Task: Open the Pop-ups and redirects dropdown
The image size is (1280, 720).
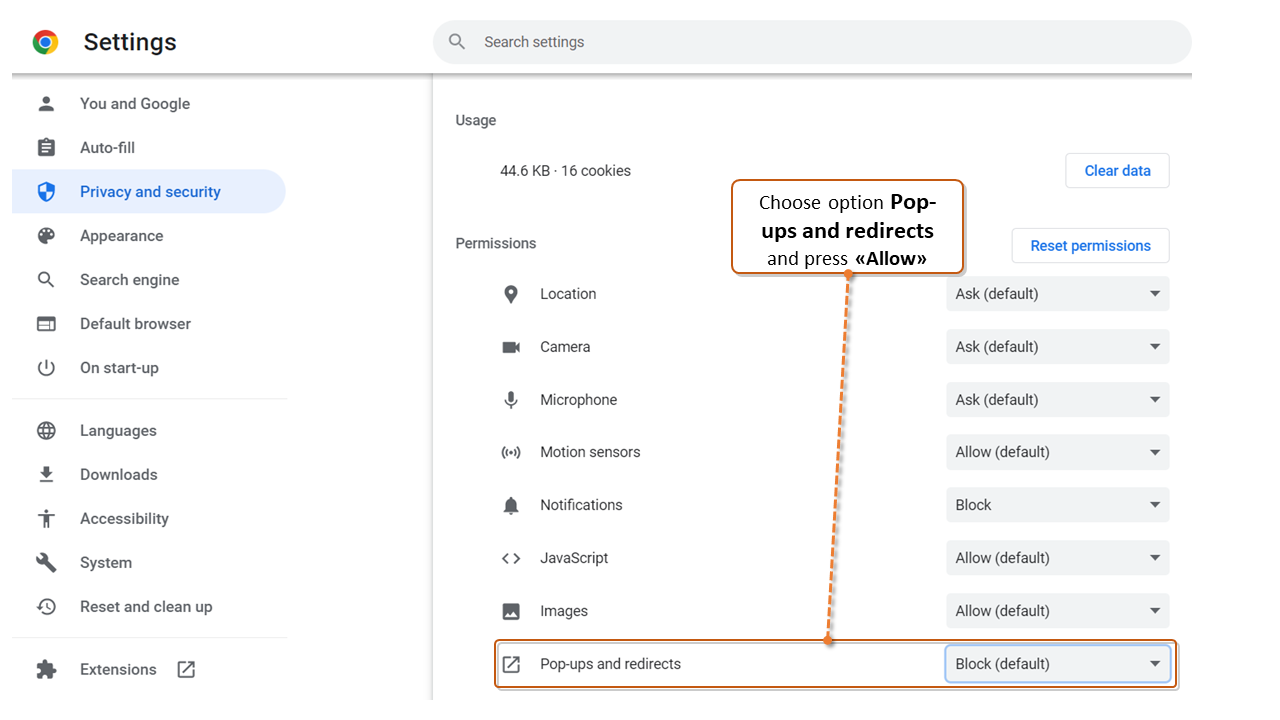Action: [1057, 664]
